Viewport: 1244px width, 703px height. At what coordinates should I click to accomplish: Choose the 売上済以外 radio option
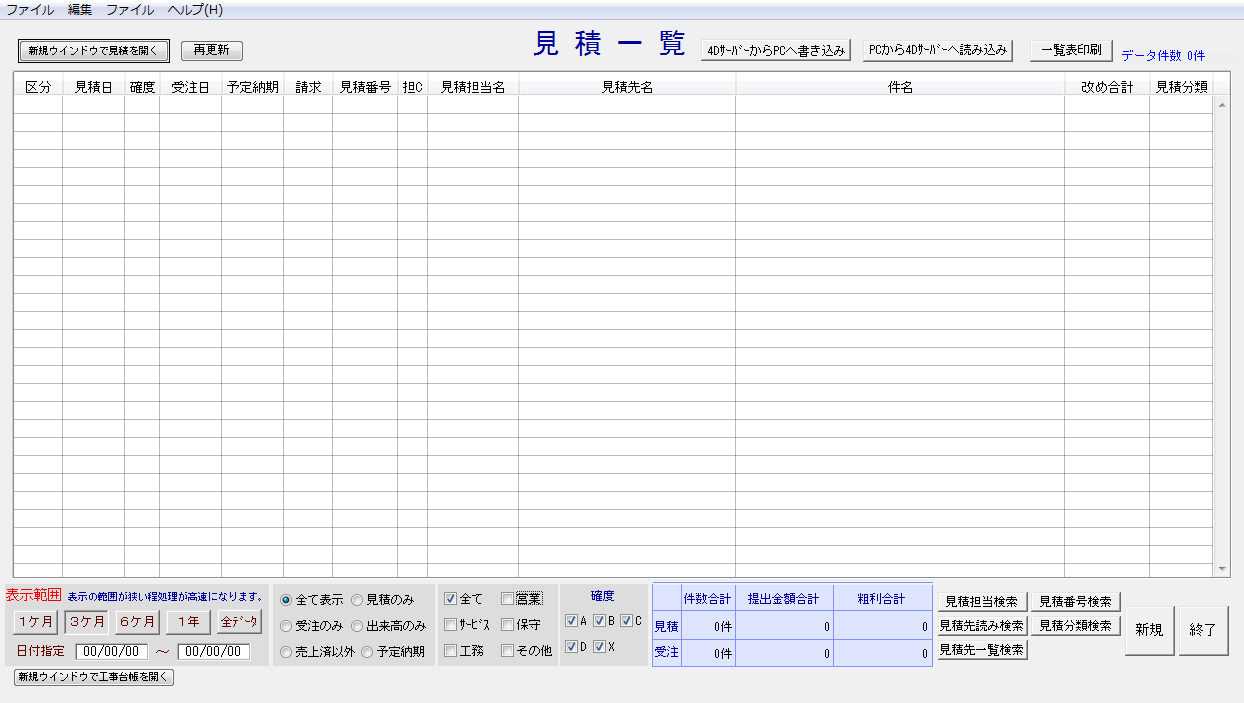(287, 652)
